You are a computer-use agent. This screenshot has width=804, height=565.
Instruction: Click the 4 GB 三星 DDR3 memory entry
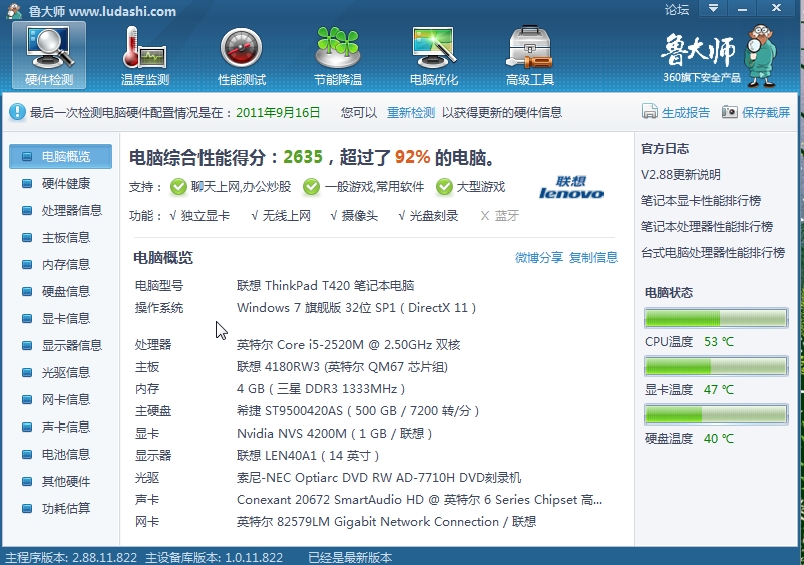[321, 389]
